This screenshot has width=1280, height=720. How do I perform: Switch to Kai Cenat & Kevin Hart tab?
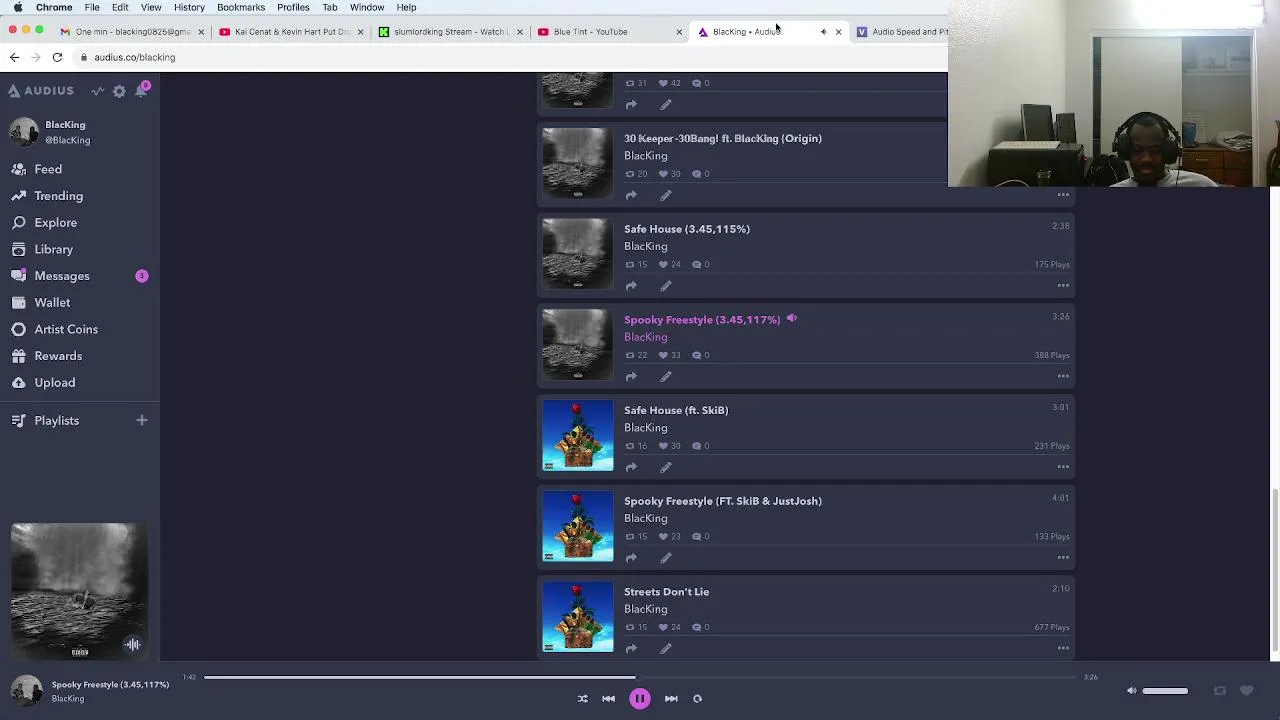[x=290, y=32]
